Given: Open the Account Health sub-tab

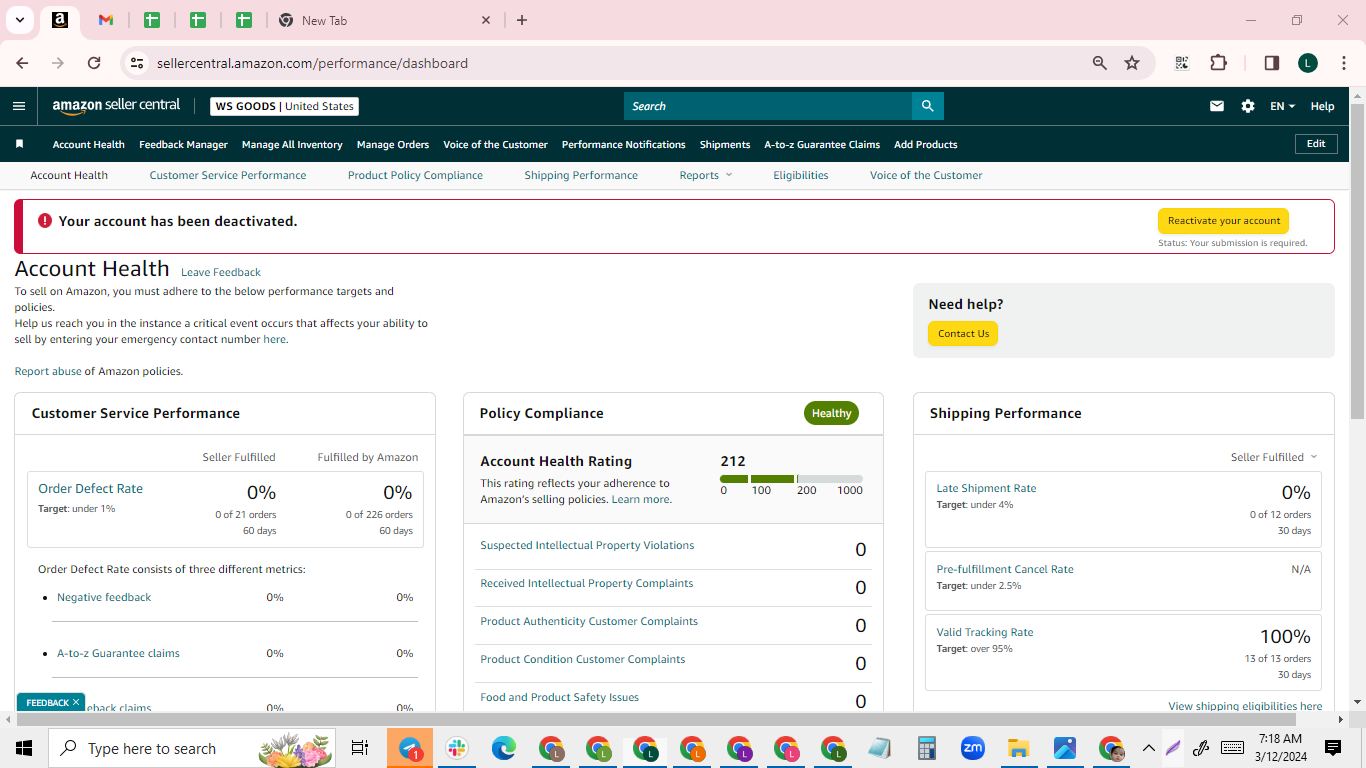Looking at the screenshot, I should (x=69, y=175).
